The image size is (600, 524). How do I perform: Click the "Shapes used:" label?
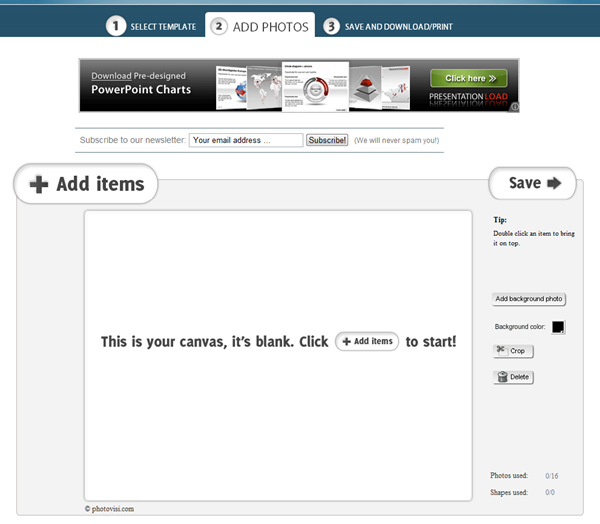509,492
